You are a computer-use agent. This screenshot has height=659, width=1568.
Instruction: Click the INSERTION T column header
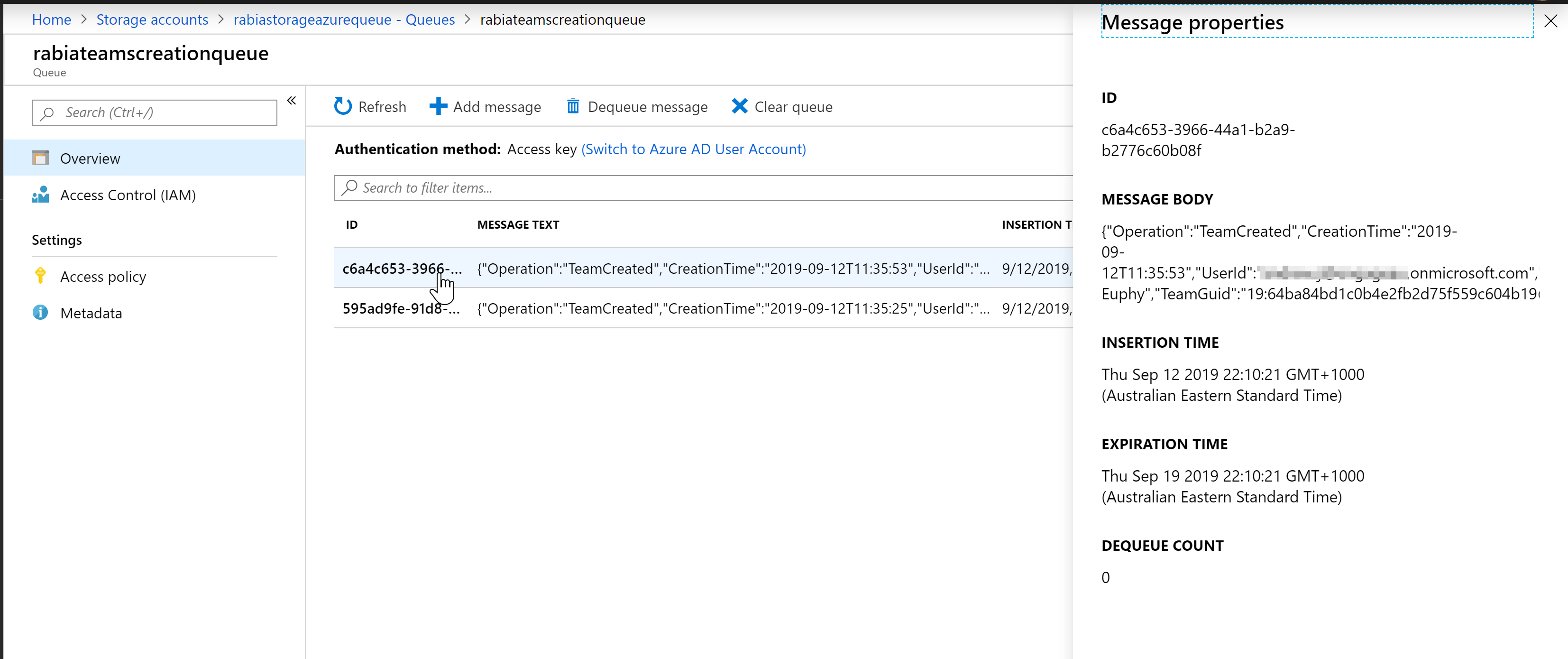tap(1036, 225)
